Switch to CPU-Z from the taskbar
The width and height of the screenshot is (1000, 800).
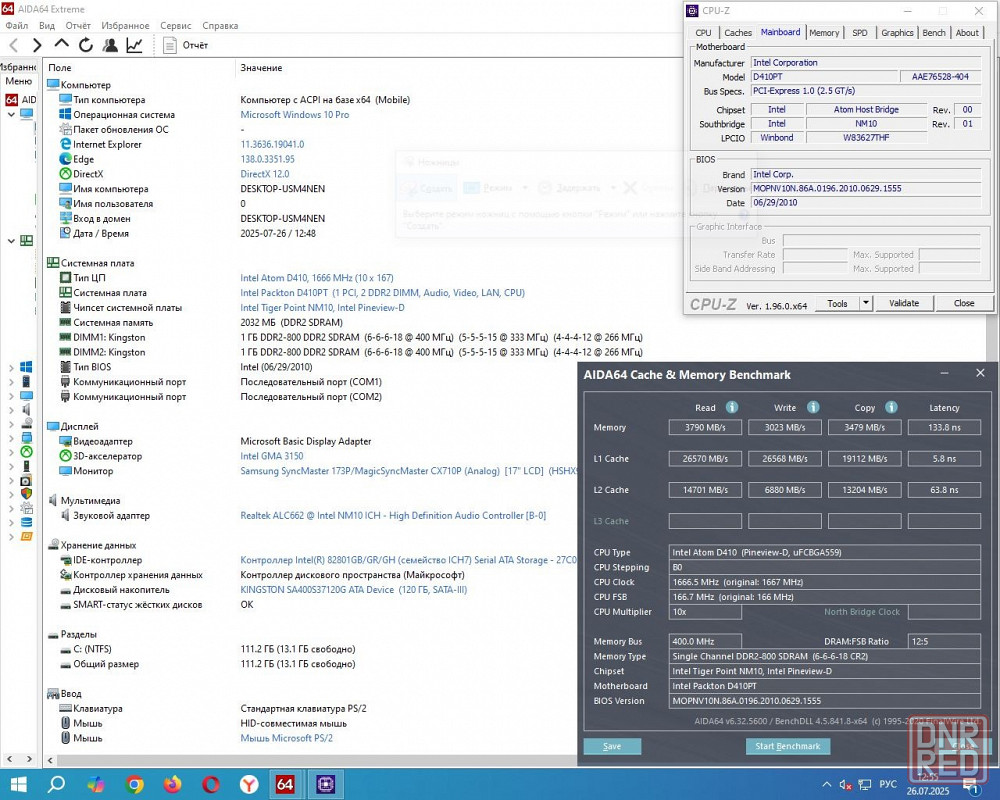pos(326,784)
